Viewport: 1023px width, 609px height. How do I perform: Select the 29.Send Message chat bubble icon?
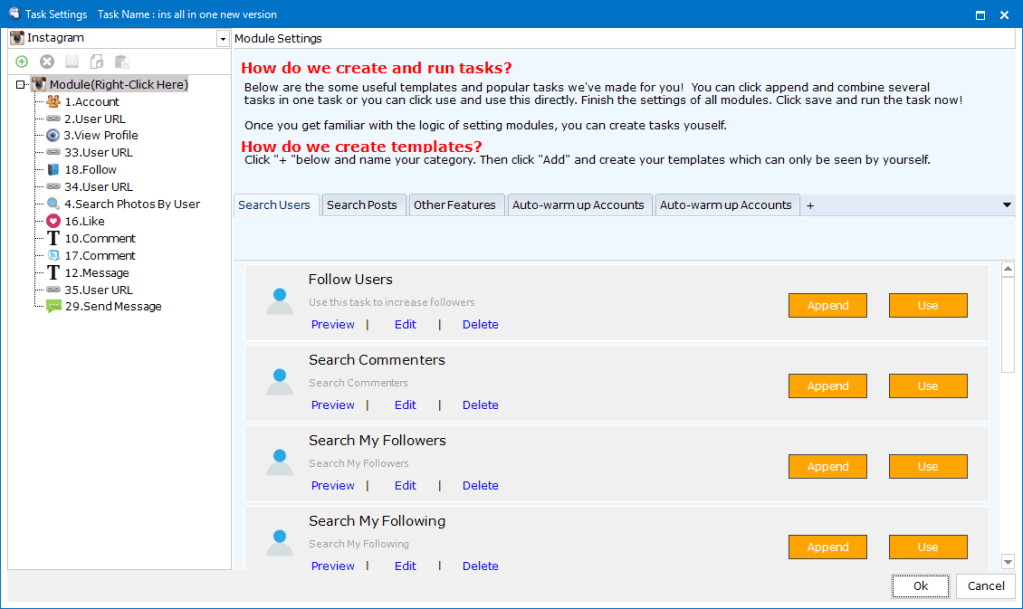(53, 306)
